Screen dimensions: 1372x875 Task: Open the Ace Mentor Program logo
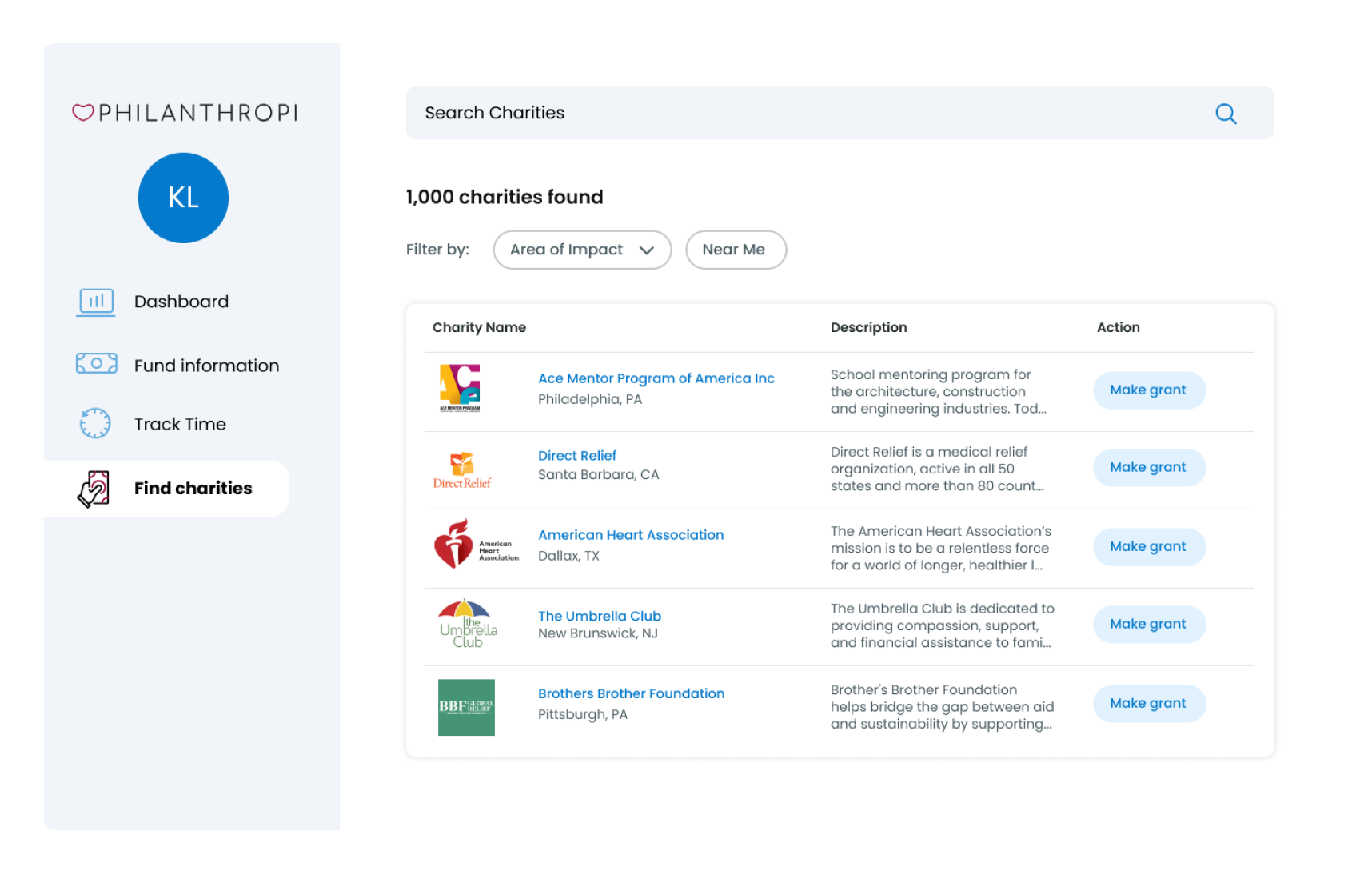click(460, 388)
